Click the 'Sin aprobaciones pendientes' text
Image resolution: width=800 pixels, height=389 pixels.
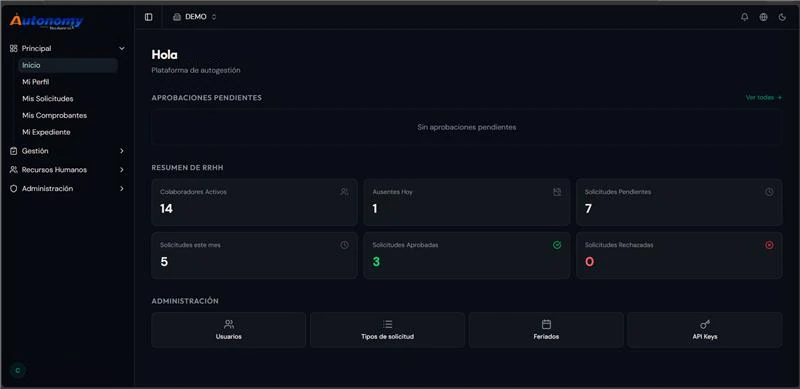[467, 127]
